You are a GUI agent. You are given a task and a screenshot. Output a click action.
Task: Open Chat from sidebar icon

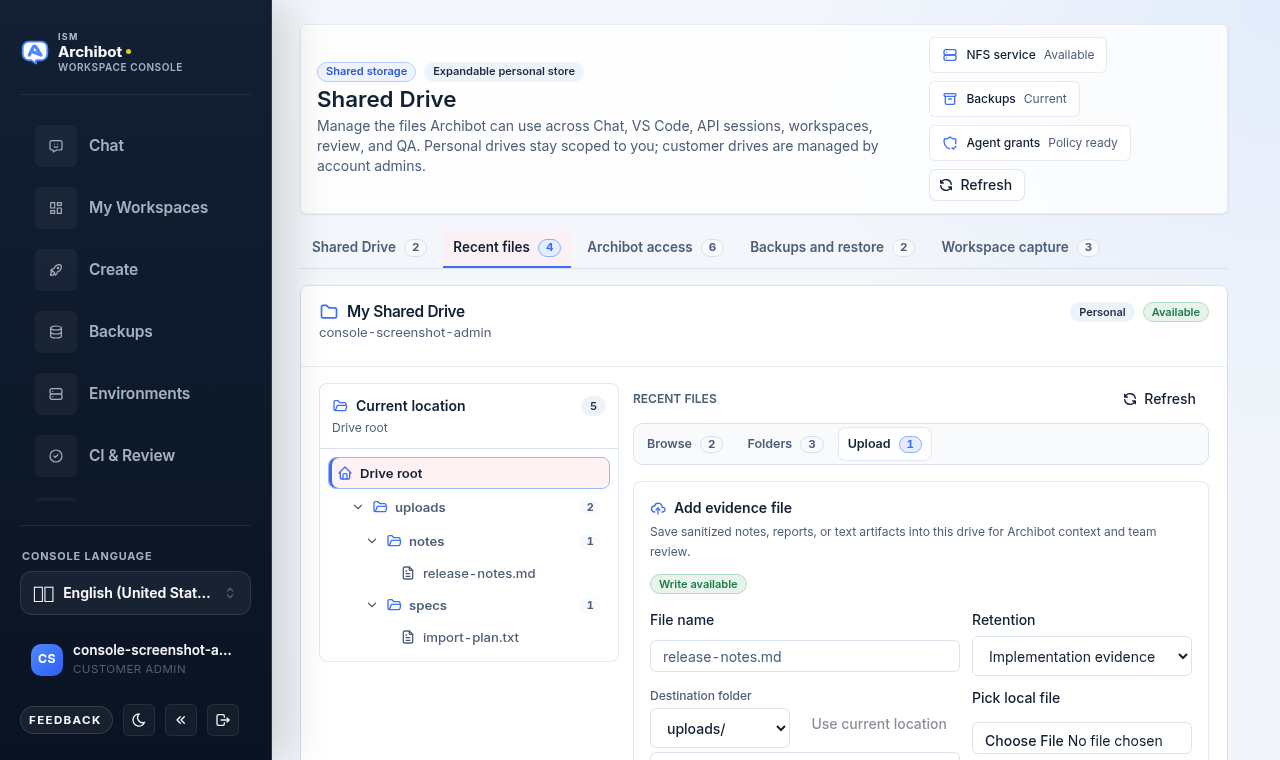tap(56, 146)
